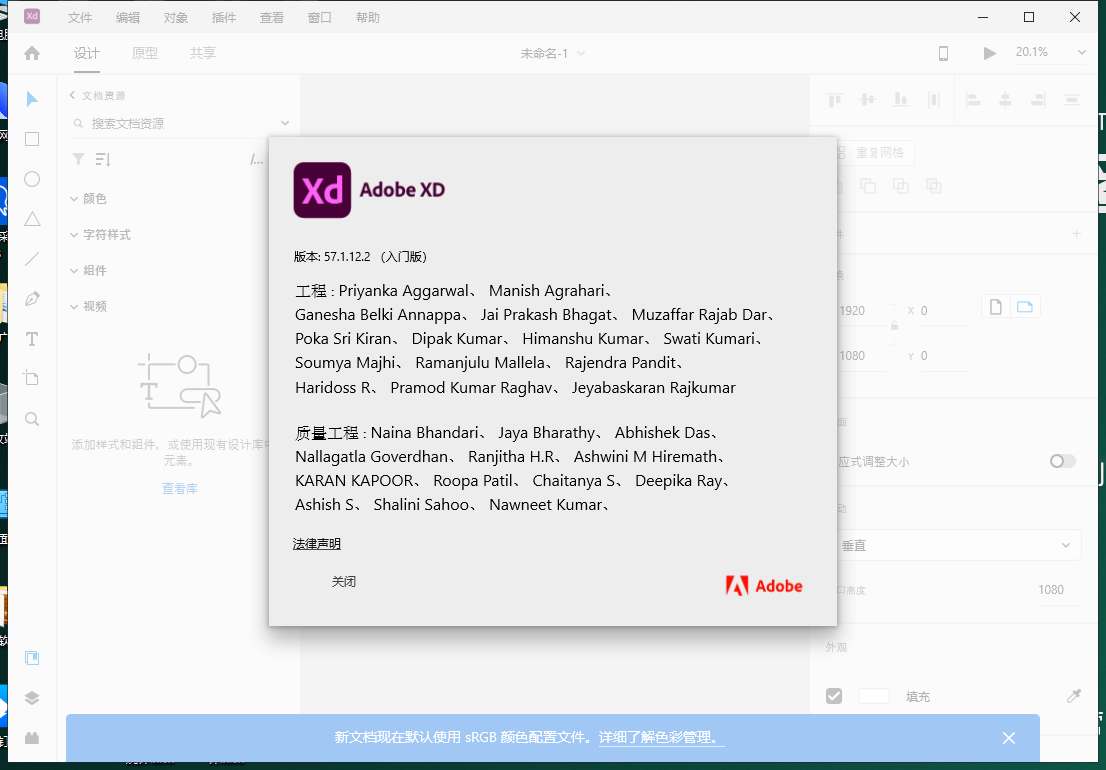This screenshot has height=770, width=1106.
Task: Select the Ellipse tool
Action: tap(32, 179)
